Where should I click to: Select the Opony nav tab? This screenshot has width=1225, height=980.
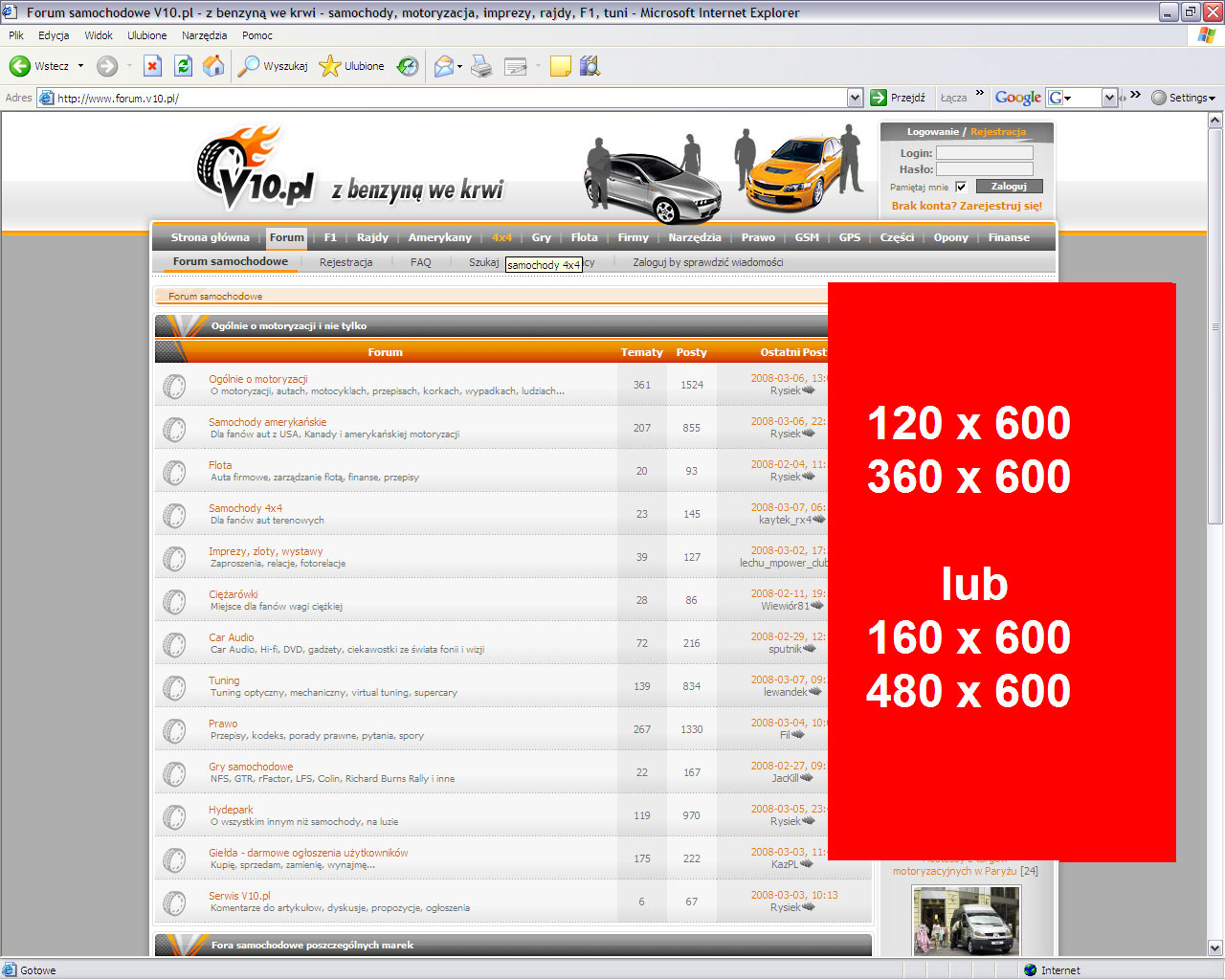[x=951, y=237]
